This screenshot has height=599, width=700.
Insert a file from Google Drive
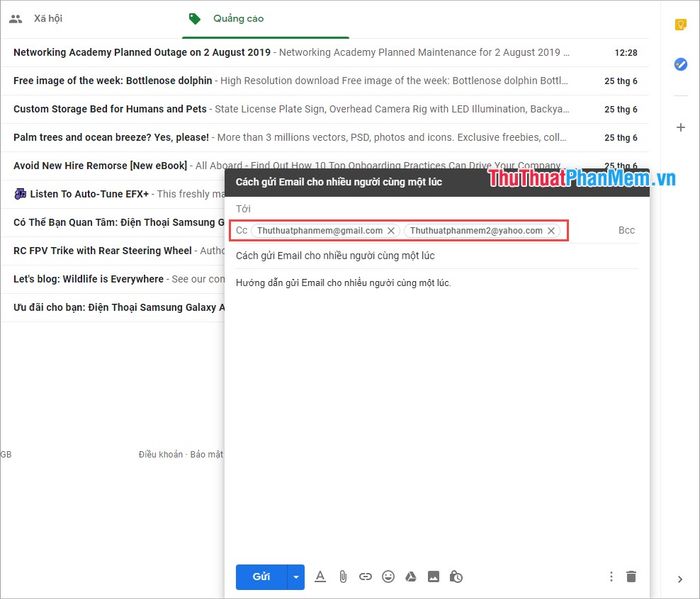pos(411,577)
